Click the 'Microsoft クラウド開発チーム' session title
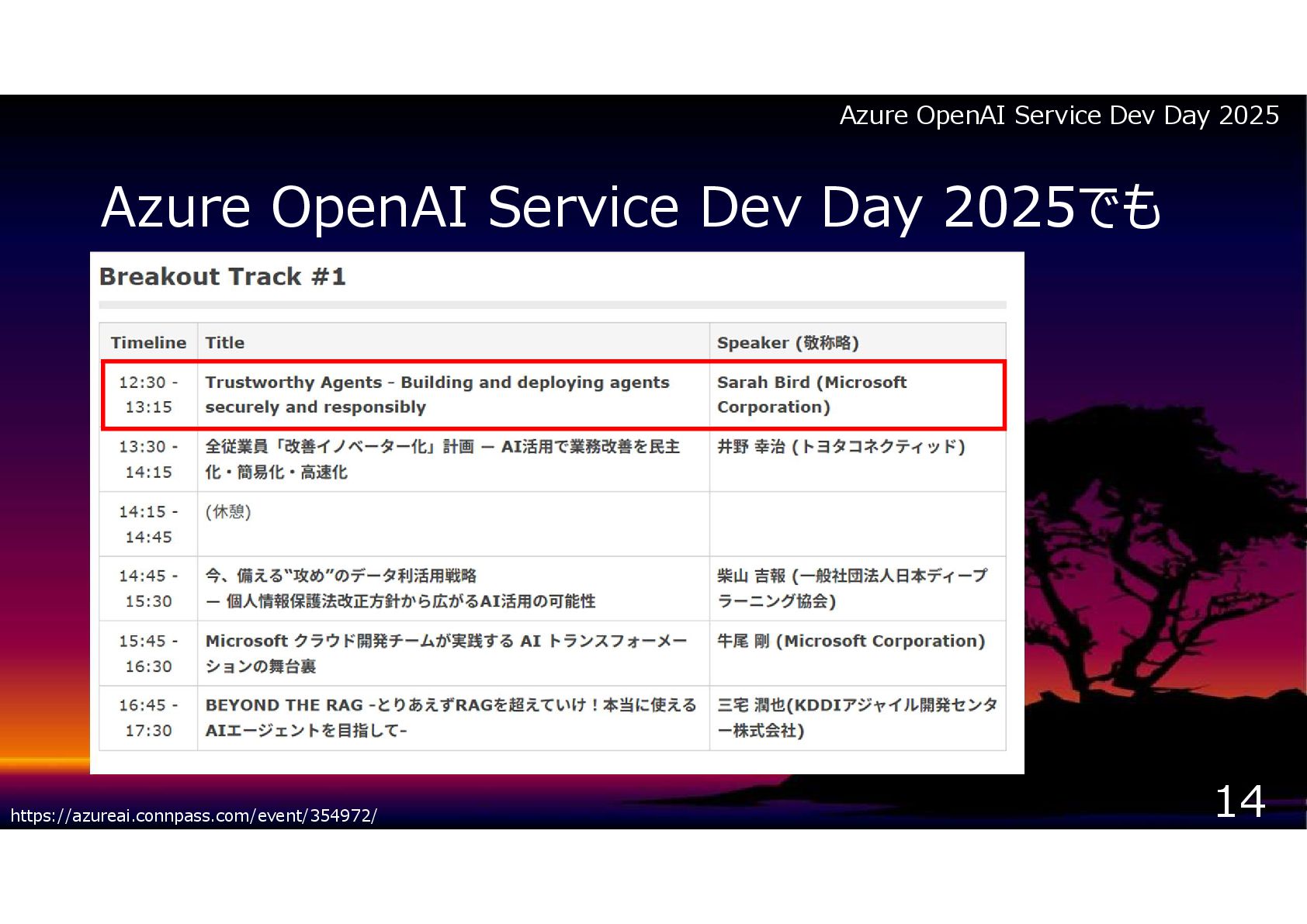Image resolution: width=1307 pixels, height=924 pixels. pos(446,654)
